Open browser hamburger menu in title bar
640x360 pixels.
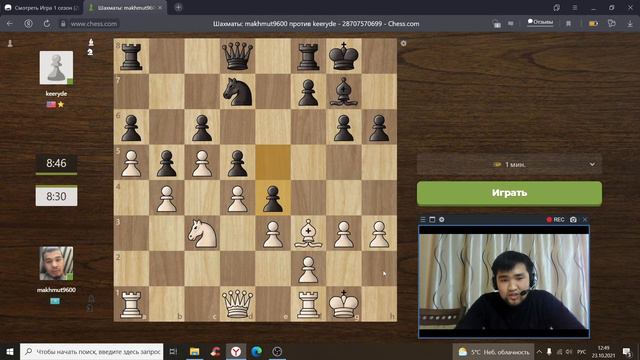coord(574,8)
